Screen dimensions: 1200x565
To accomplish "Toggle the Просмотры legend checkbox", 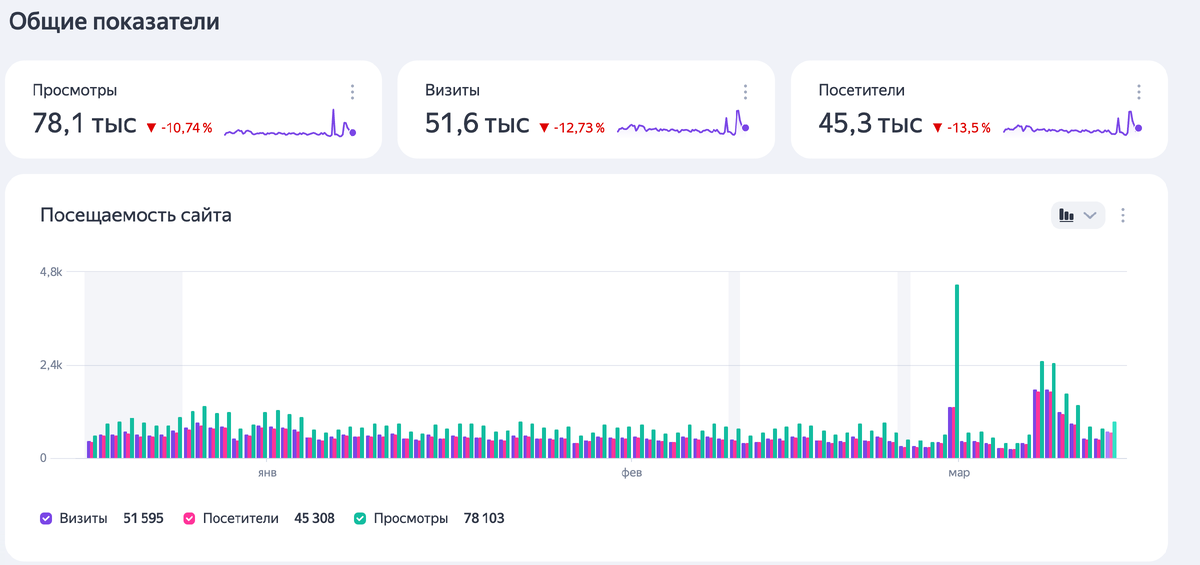I will click(360, 518).
